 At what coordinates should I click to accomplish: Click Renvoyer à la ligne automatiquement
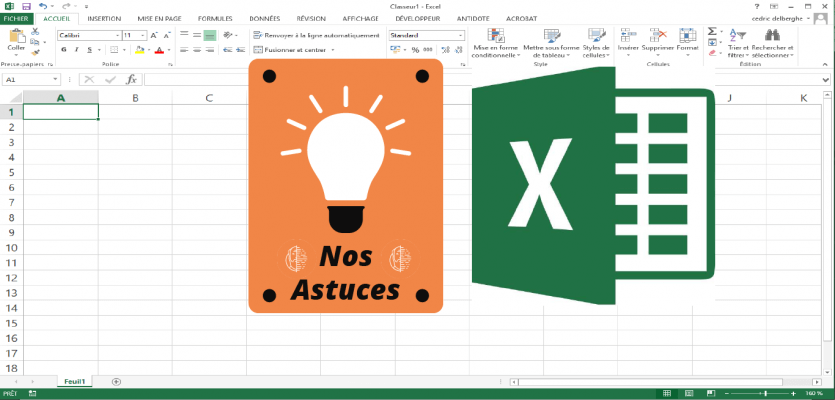[x=316, y=35]
